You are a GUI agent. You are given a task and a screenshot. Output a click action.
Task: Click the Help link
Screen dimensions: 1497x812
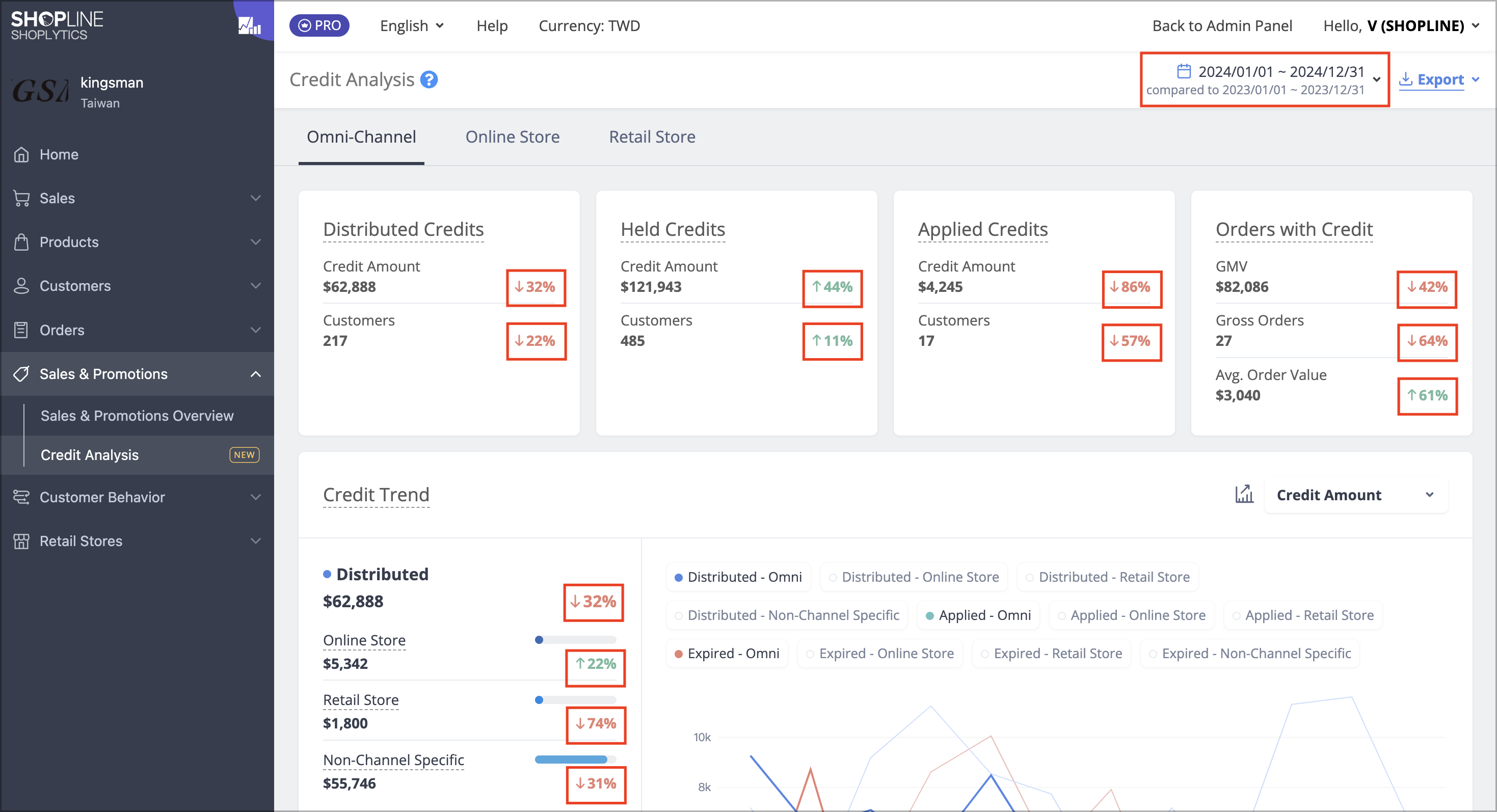[x=492, y=25]
